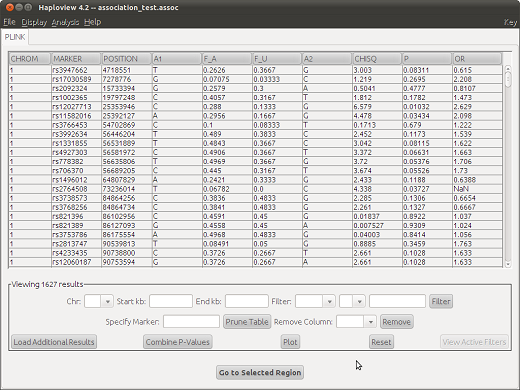Open the Help menu
The image size is (520, 390).
coord(92,22)
